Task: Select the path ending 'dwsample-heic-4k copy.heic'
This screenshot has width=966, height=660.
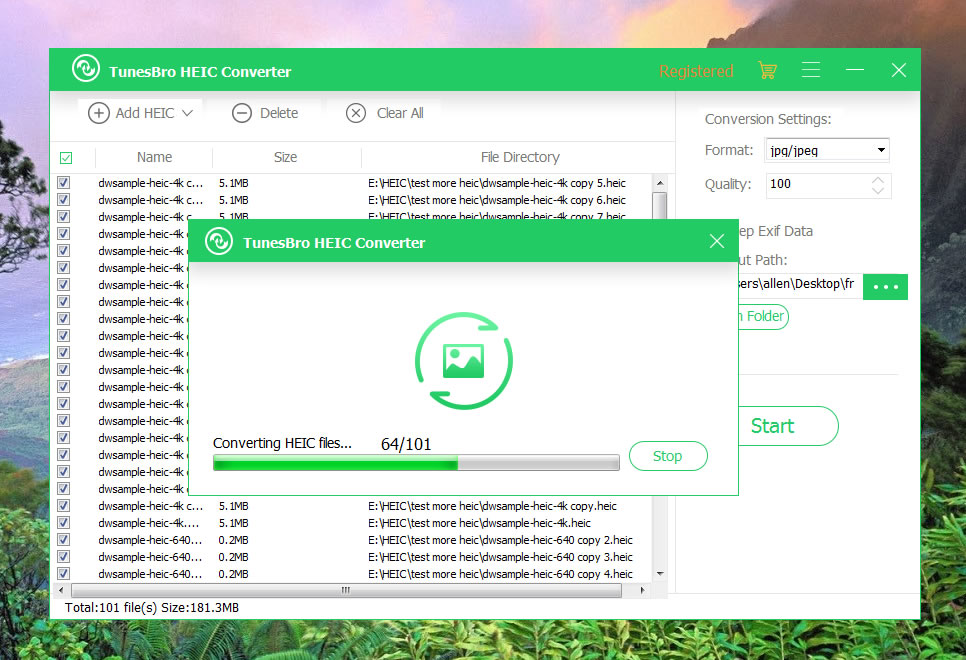Action: pyautogui.click(x=492, y=506)
